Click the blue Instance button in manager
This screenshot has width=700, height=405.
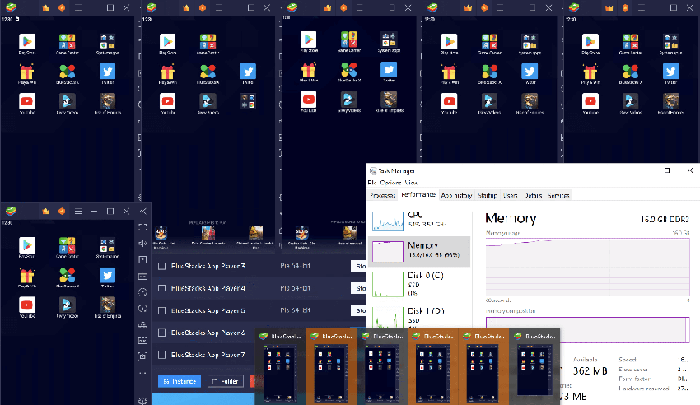(179, 381)
